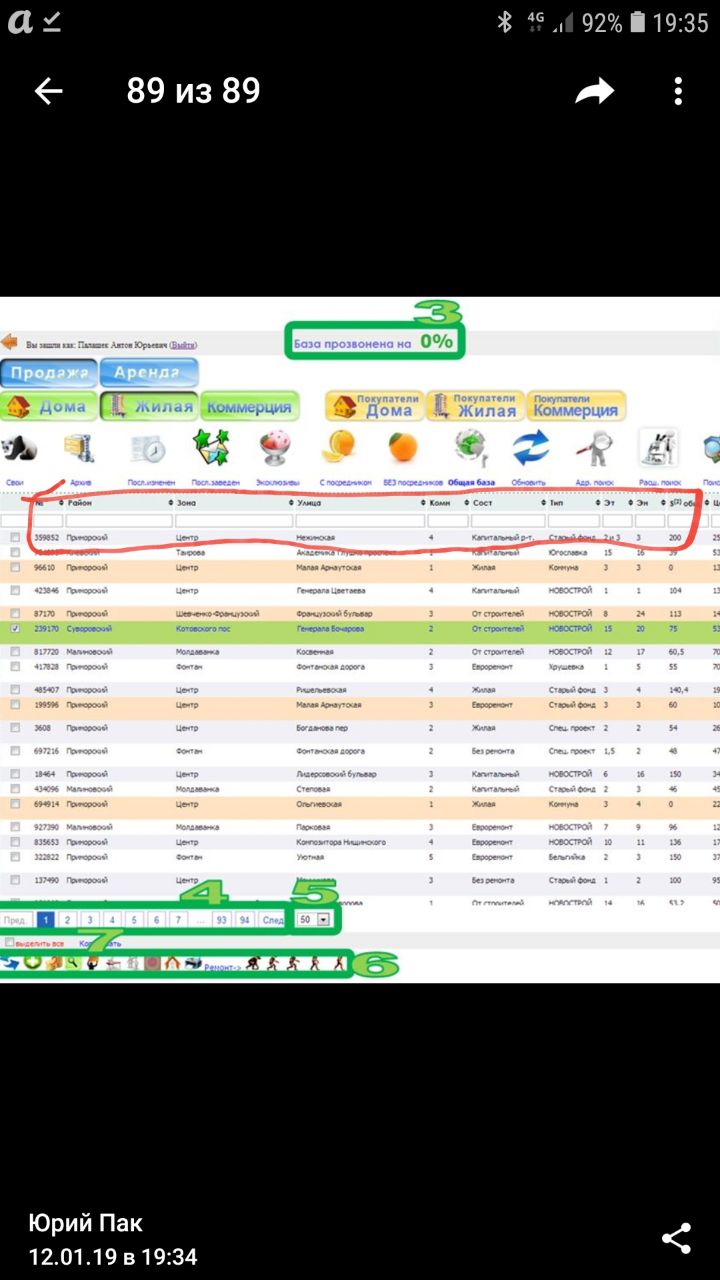Tick the checkbox for listing 485407

point(15,690)
